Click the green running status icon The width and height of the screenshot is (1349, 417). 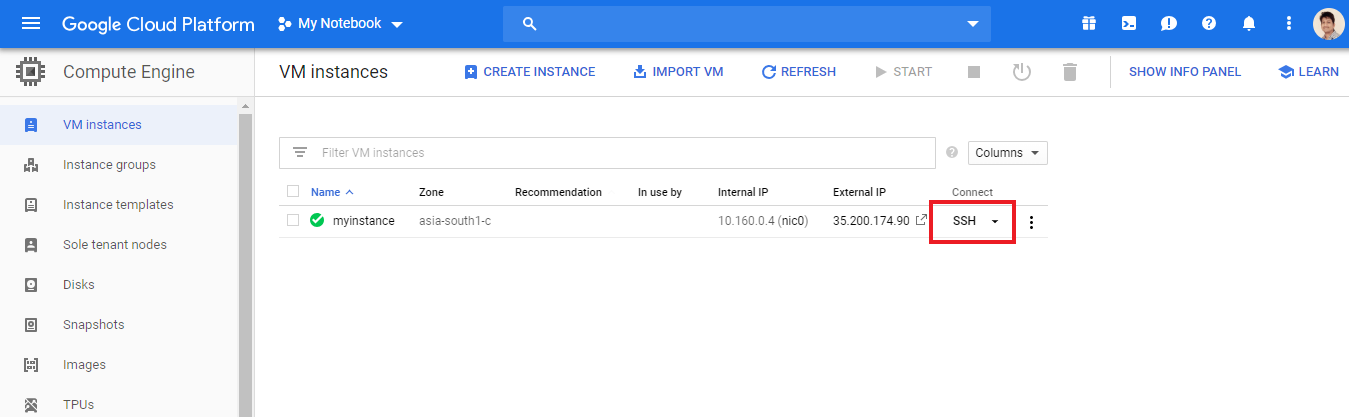(317, 221)
